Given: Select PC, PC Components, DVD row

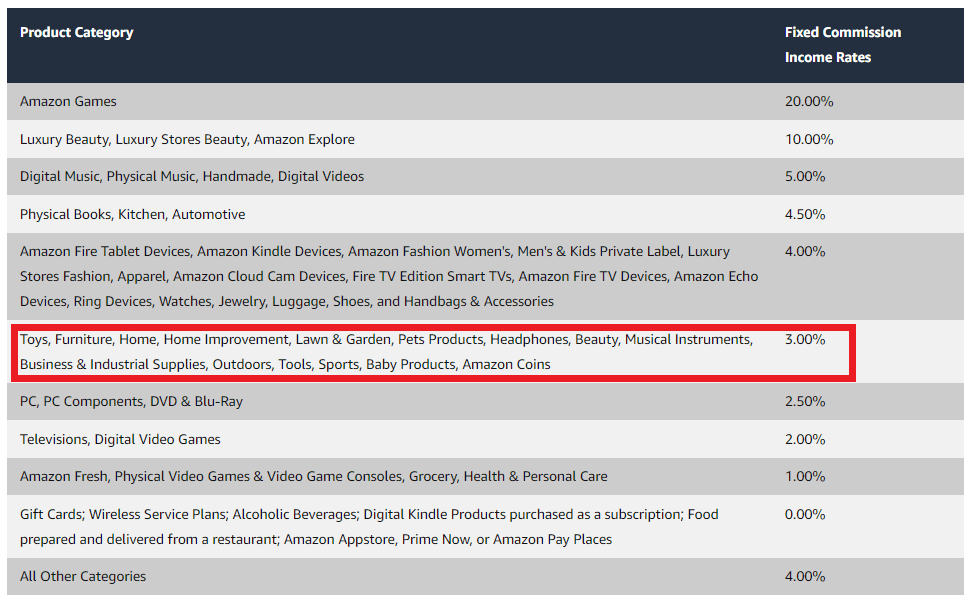Looking at the screenshot, I should click(131, 401).
